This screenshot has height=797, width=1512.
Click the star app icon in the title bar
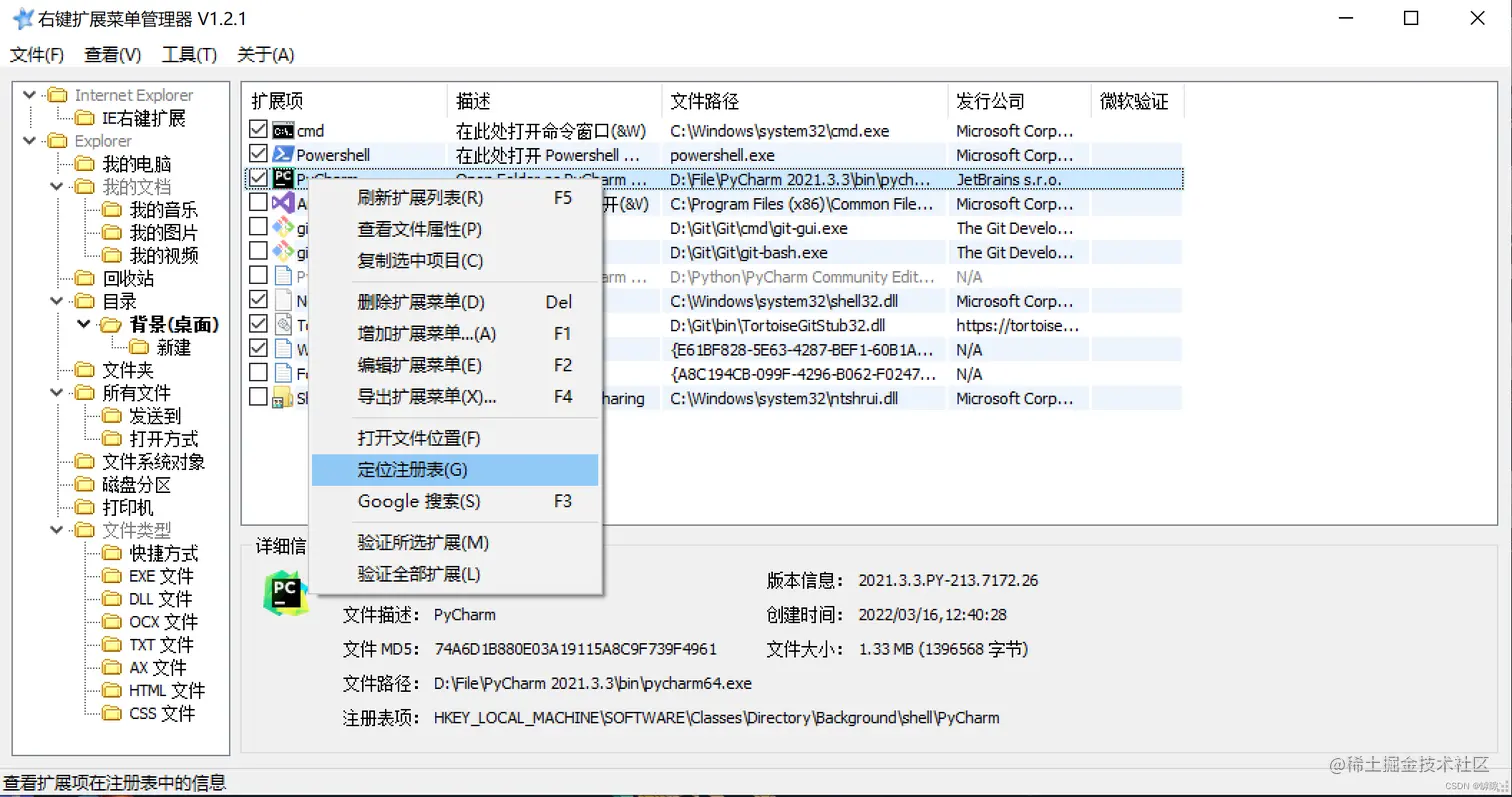pyautogui.click(x=21, y=19)
